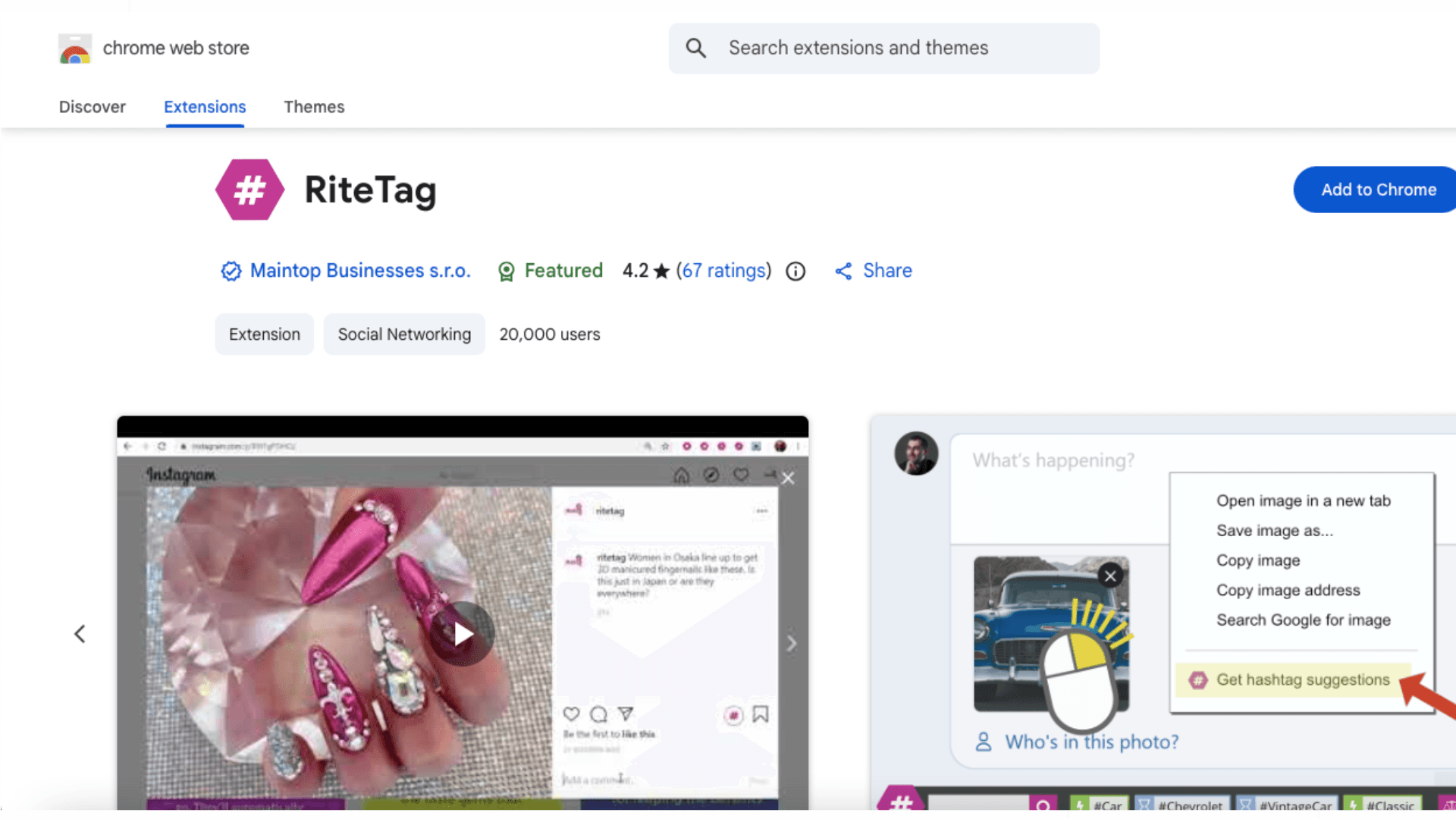Click the RiteTag pink hashtag logo
1456x819 pixels.
(x=249, y=190)
